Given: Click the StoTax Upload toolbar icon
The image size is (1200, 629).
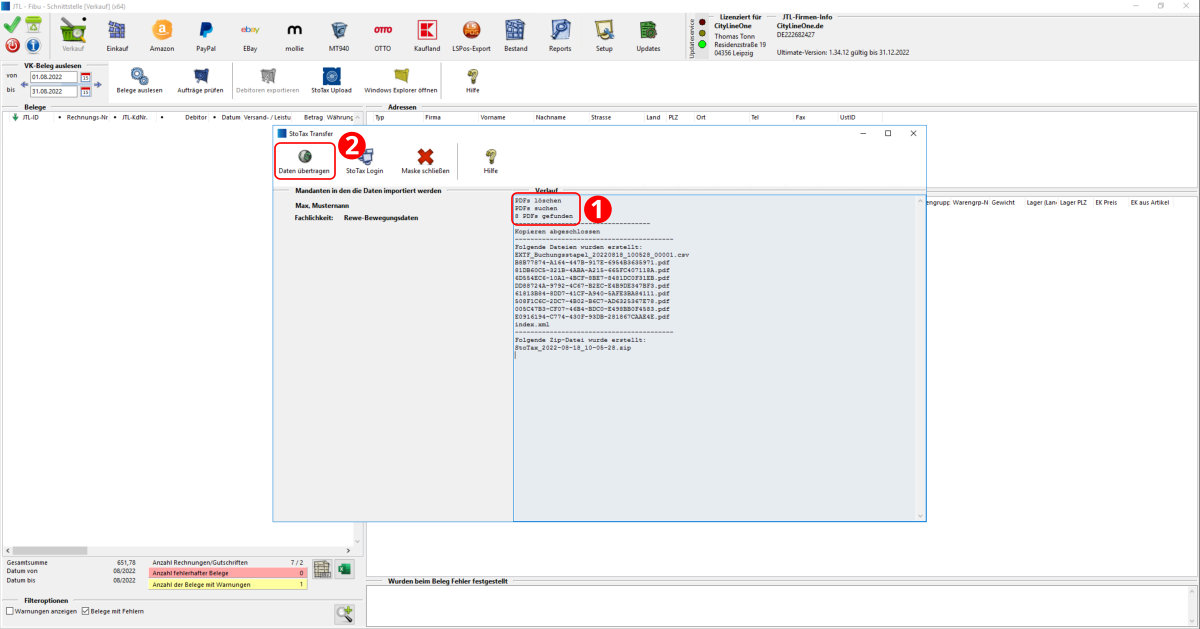Looking at the screenshot, I should coord(331,80).
